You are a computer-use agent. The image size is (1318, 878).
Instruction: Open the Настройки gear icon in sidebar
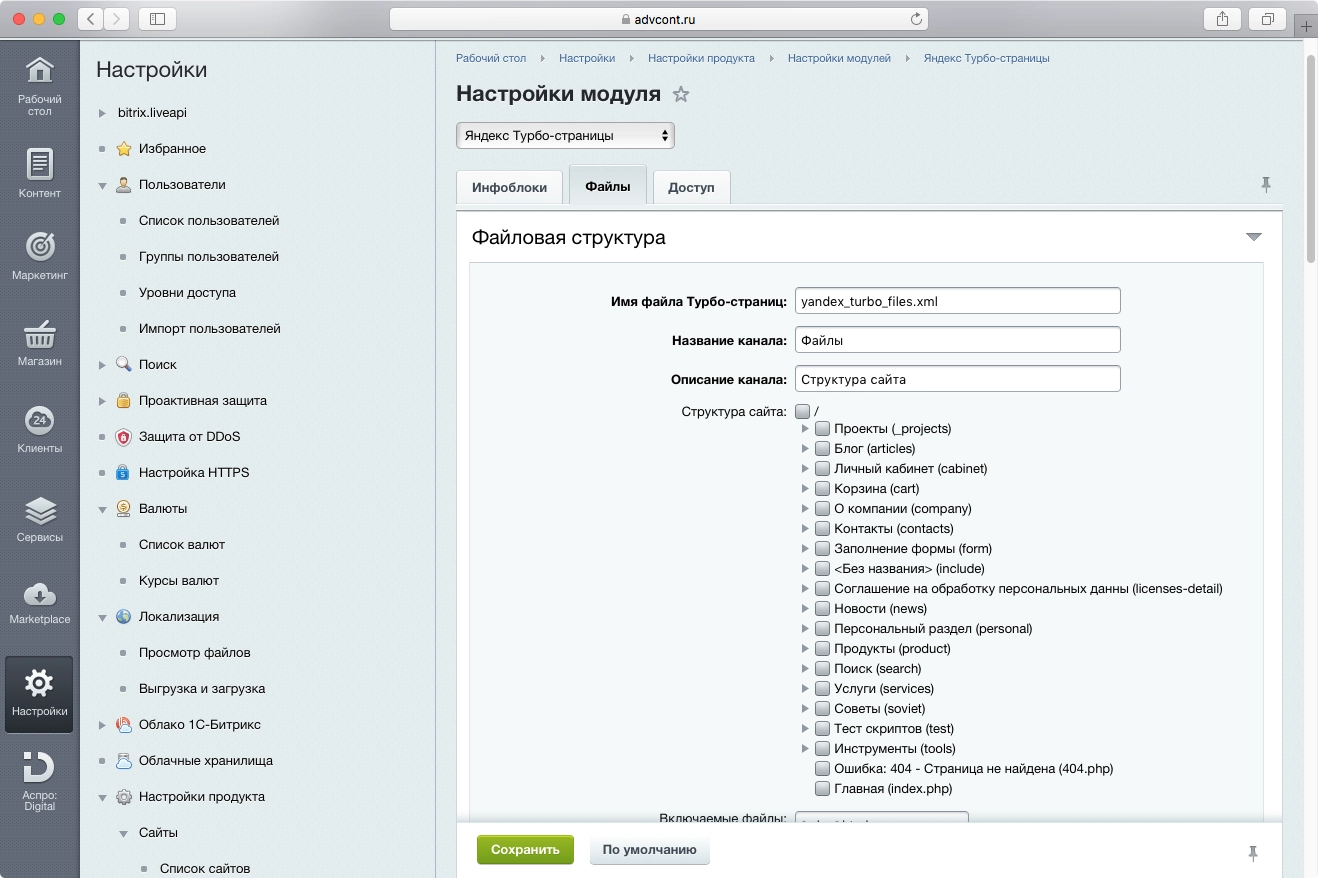39,684
